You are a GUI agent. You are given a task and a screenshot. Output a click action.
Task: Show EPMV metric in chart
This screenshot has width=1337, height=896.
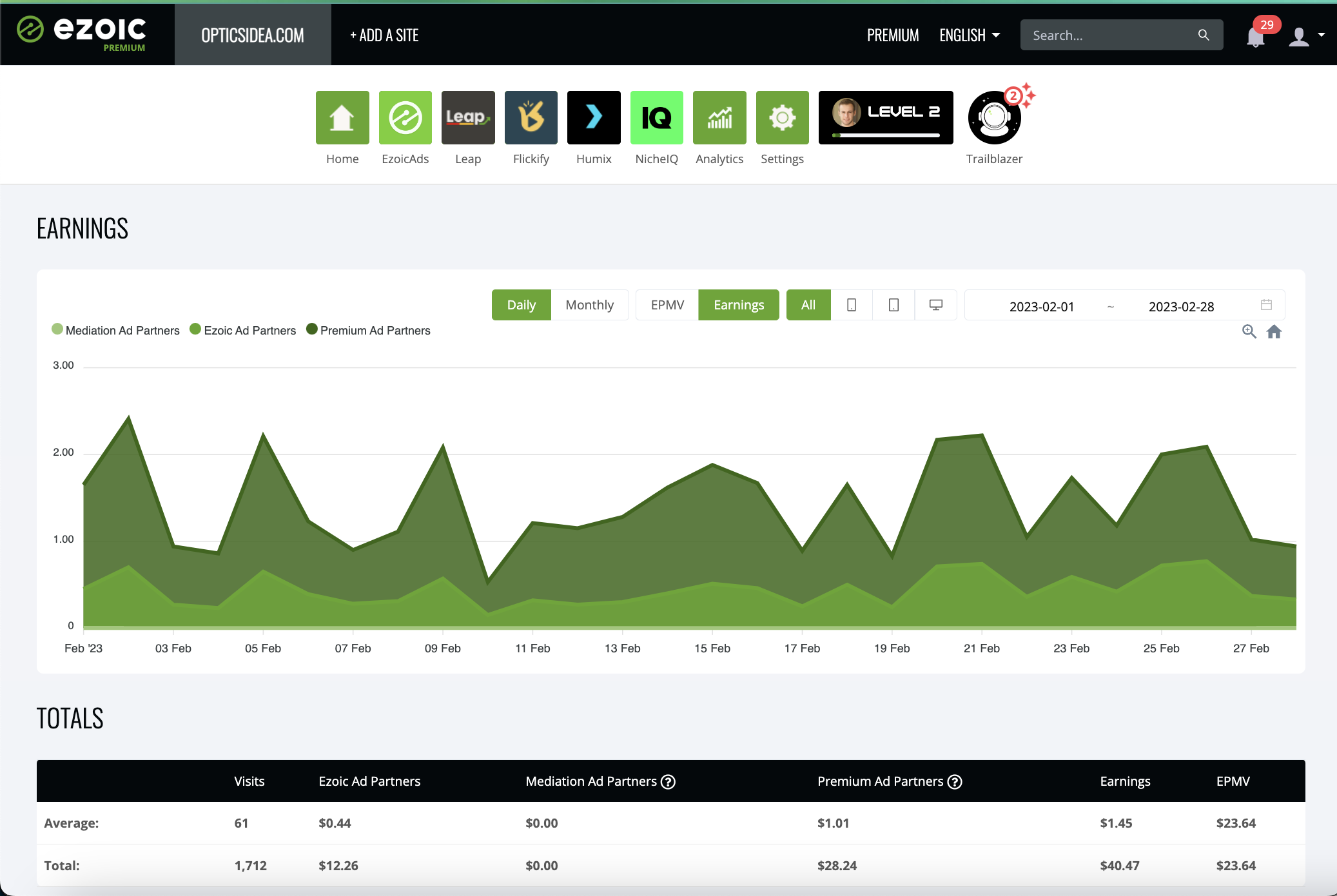pyautogui.click(x=667, y=305)
